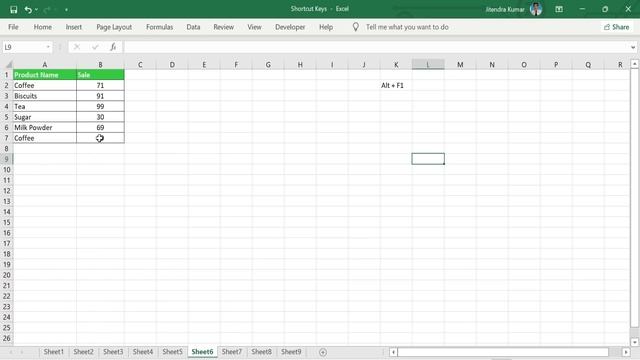640x360 pixels.
Task: Click the vertical scrollbar down arrow
Action: click(x=634, y=342)
